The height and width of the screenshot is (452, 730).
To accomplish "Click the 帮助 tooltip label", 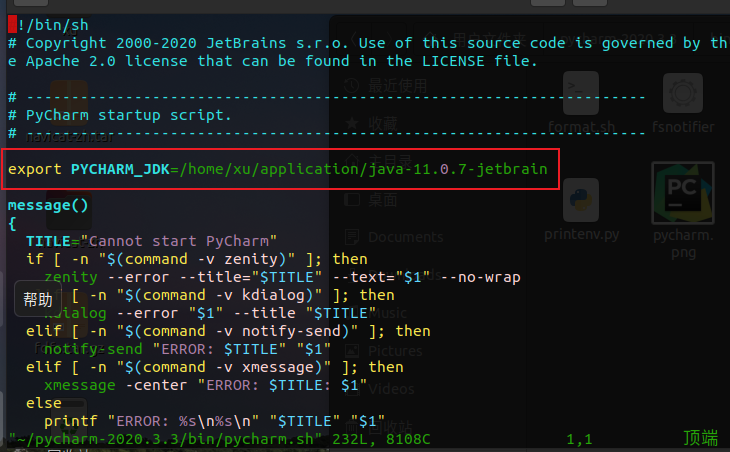I will pos(38,299).
